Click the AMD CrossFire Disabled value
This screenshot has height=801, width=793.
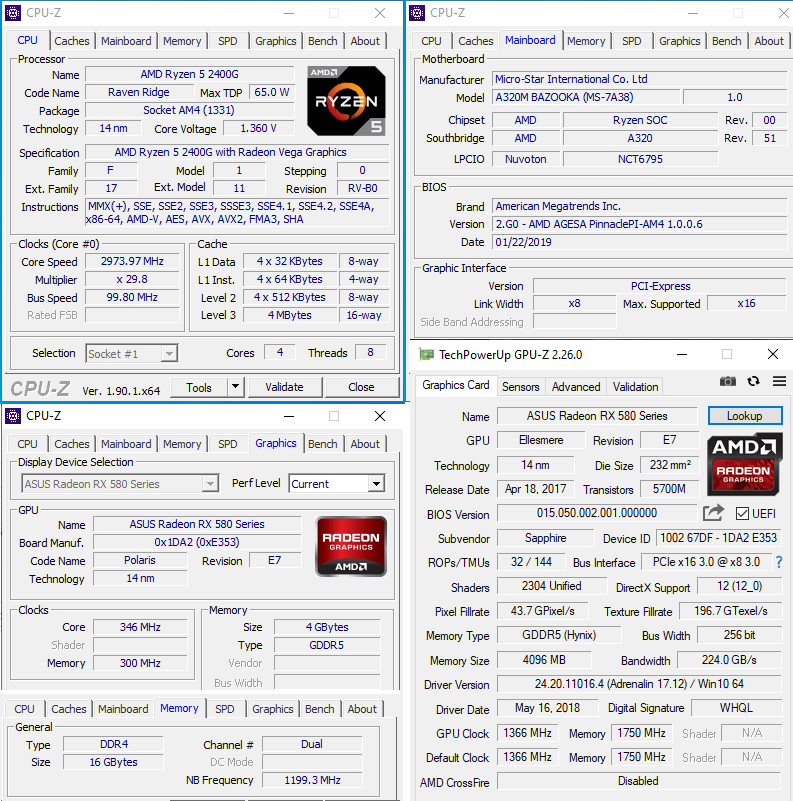(639, 781)
